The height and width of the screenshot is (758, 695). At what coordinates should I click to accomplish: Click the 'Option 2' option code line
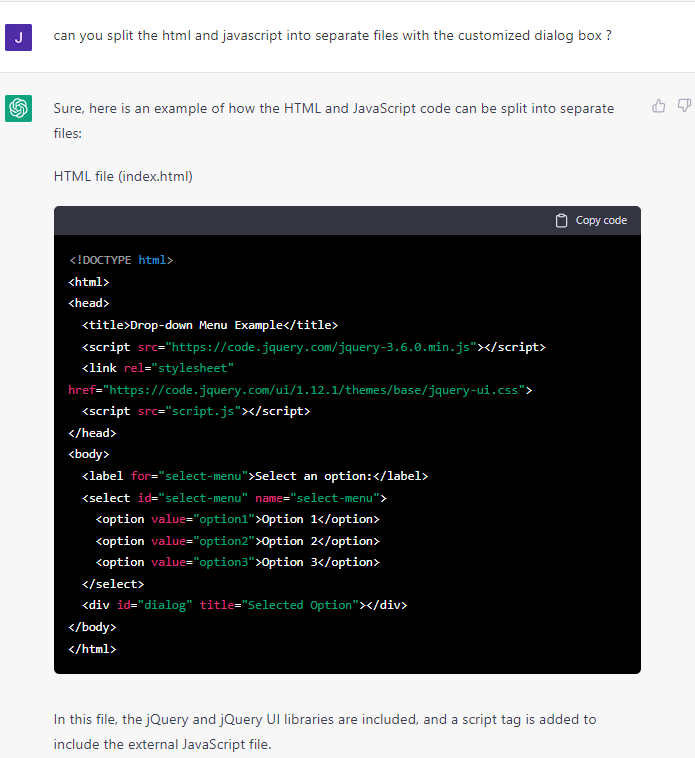pyautogui.click(x=238, y=541)
